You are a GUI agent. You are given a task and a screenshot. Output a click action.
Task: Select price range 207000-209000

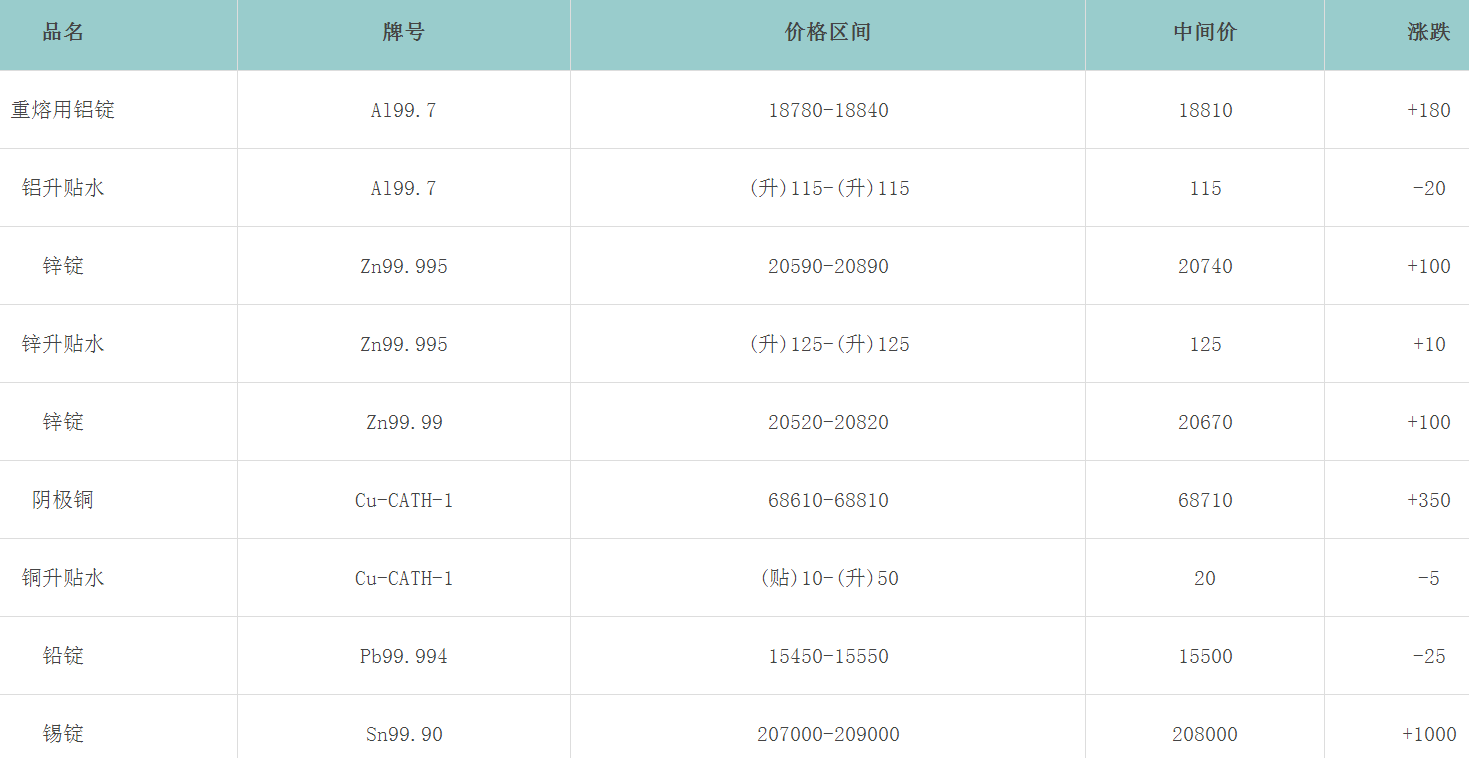(828, 734)
